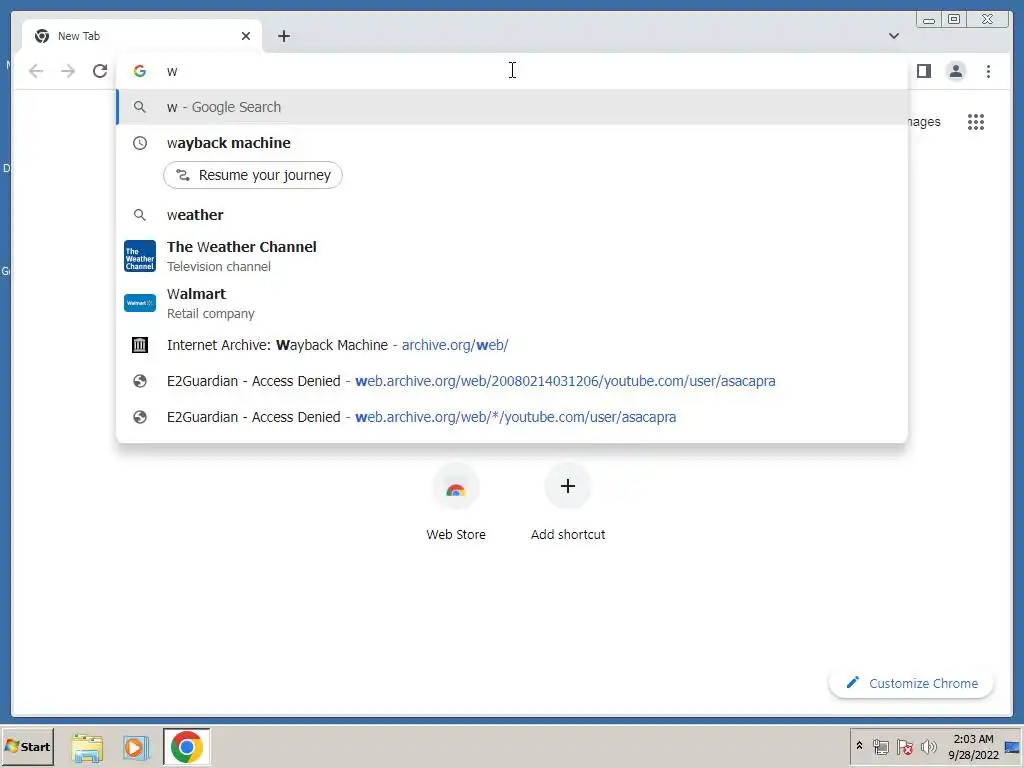Click the volume speaker tray icon
The width and height of the screenshot is (1024, 768).
pos(928,746)
